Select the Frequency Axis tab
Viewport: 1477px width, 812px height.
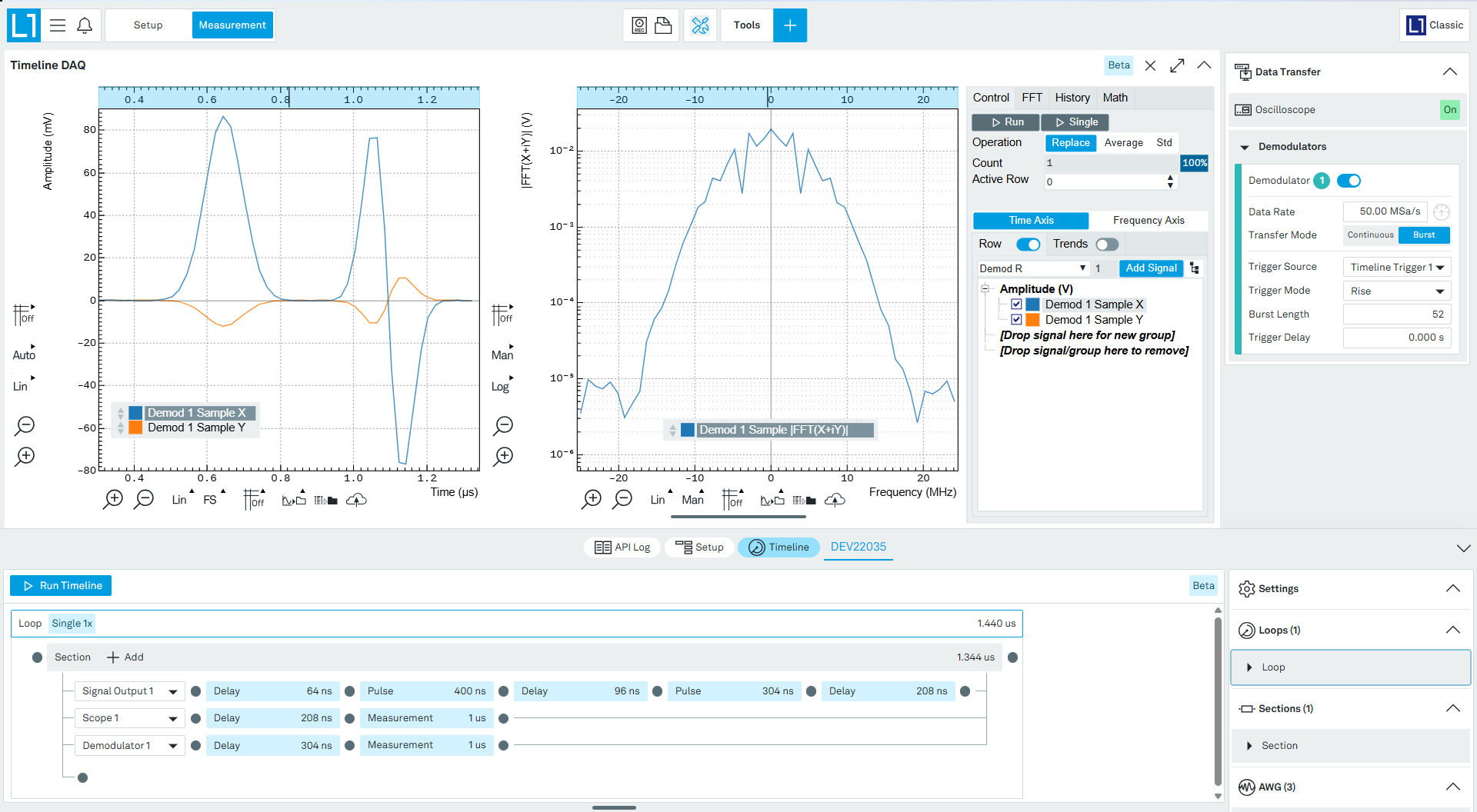[1149, 221]
